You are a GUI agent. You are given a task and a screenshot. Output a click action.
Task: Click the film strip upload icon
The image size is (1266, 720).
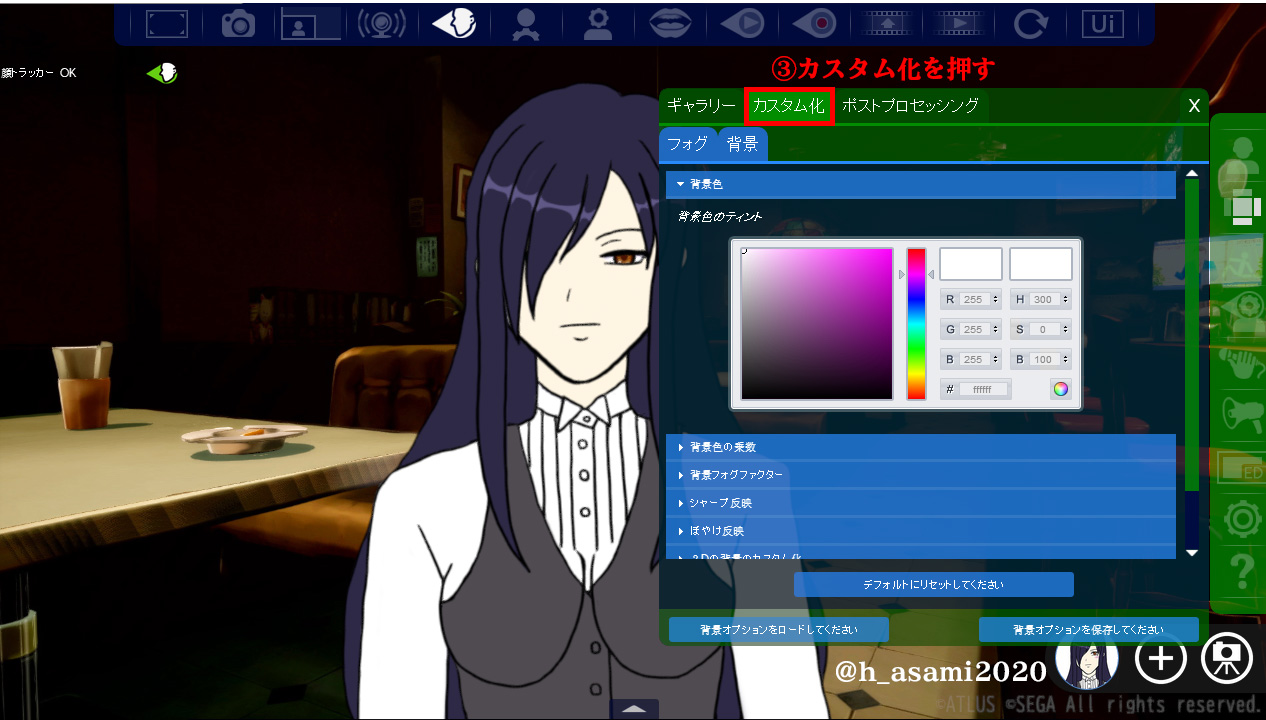coord(886,23)
